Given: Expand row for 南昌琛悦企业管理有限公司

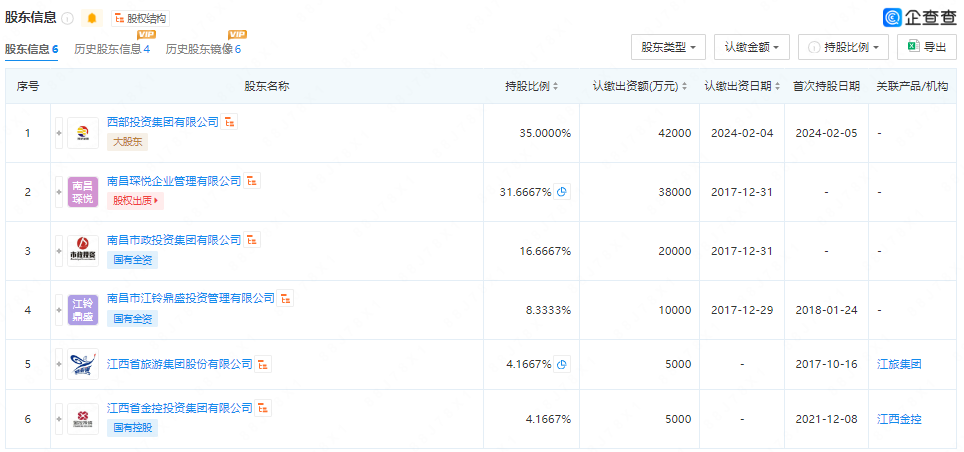Looking at the screenshot, I should pos(59,192).
